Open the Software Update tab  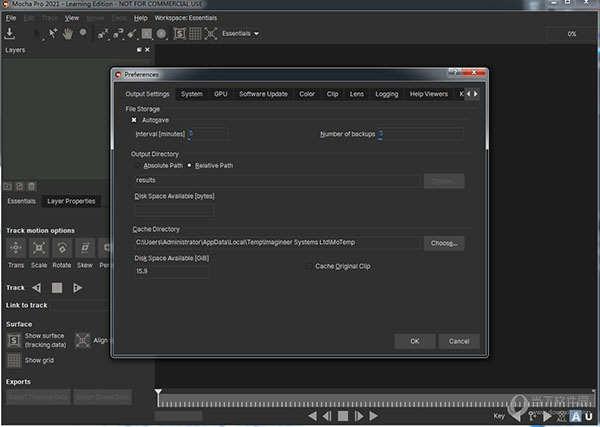263,94
